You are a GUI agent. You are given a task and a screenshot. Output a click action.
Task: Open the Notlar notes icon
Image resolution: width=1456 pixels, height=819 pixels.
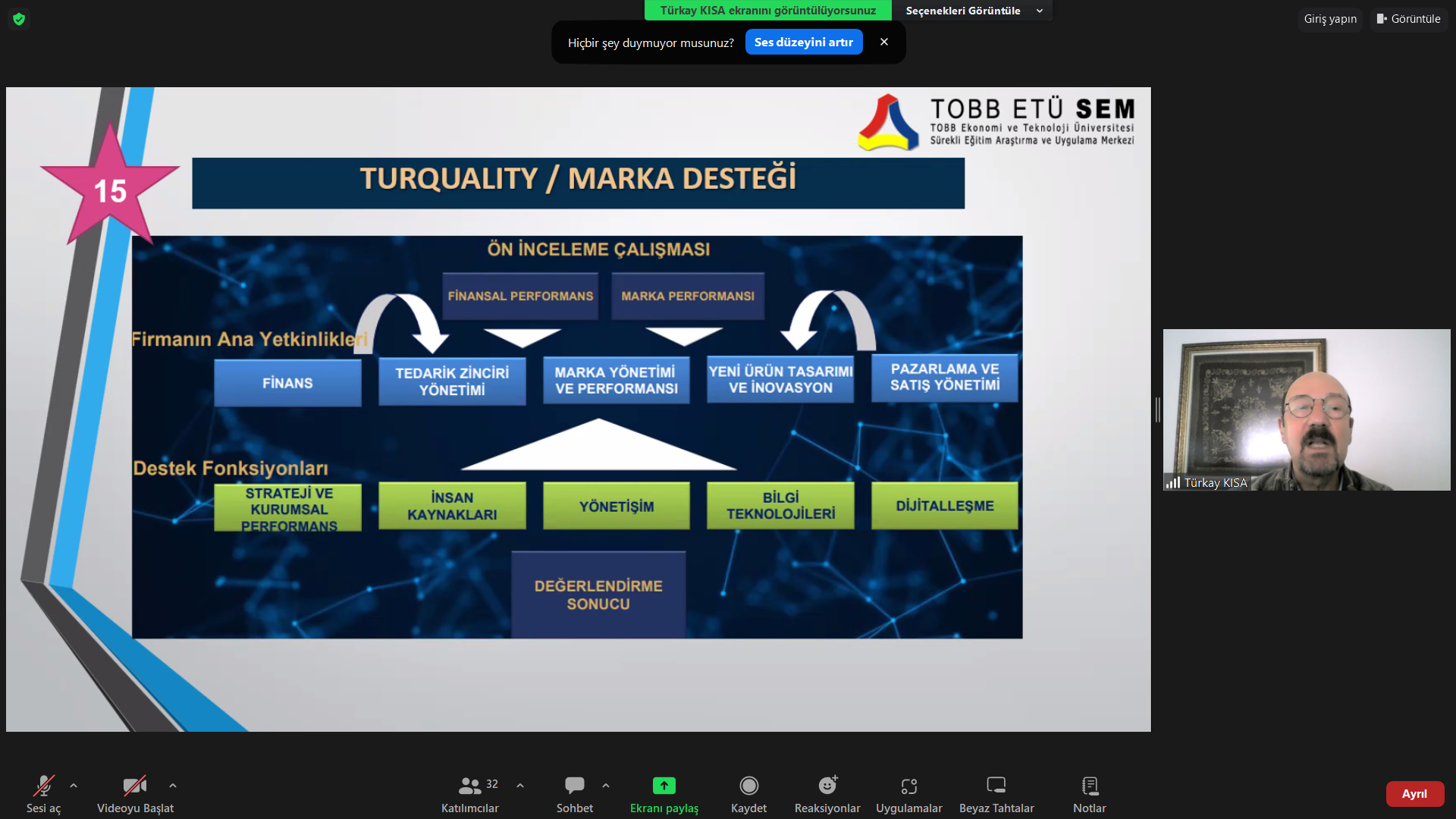(x=1089, y=786)
